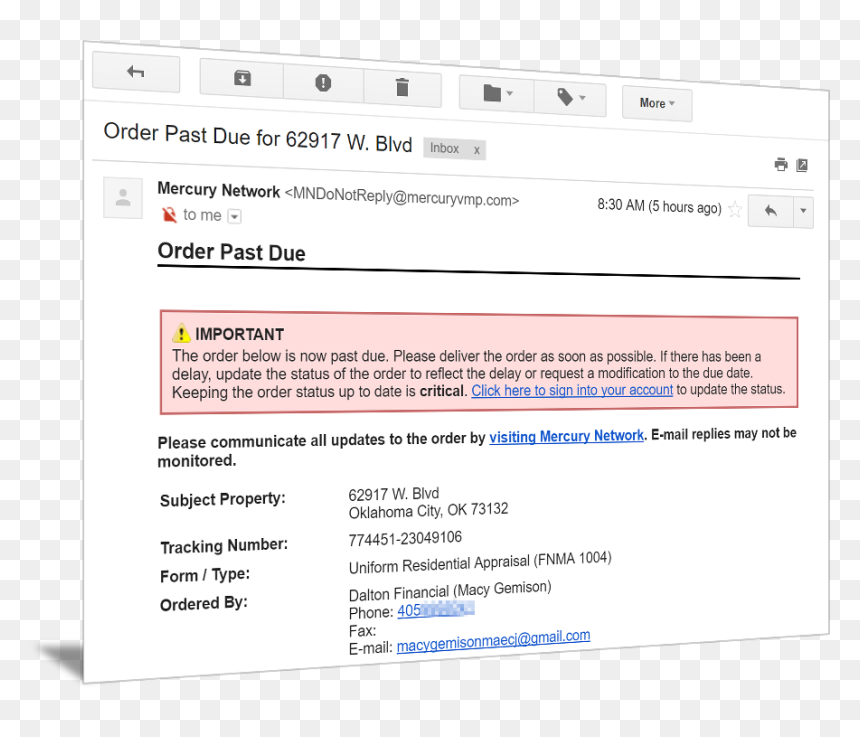860x737 pixels.
Task: Open dropdown next to reply button
Action: (803, 211)
